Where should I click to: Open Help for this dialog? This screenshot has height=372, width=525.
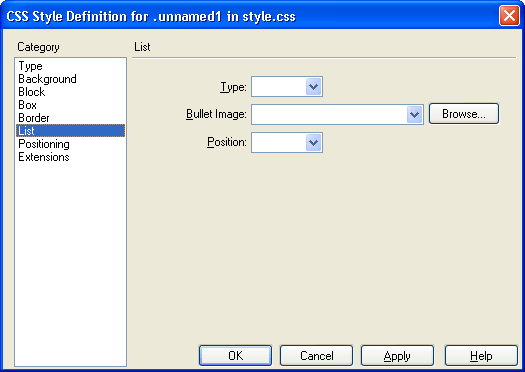click(481, 356)
